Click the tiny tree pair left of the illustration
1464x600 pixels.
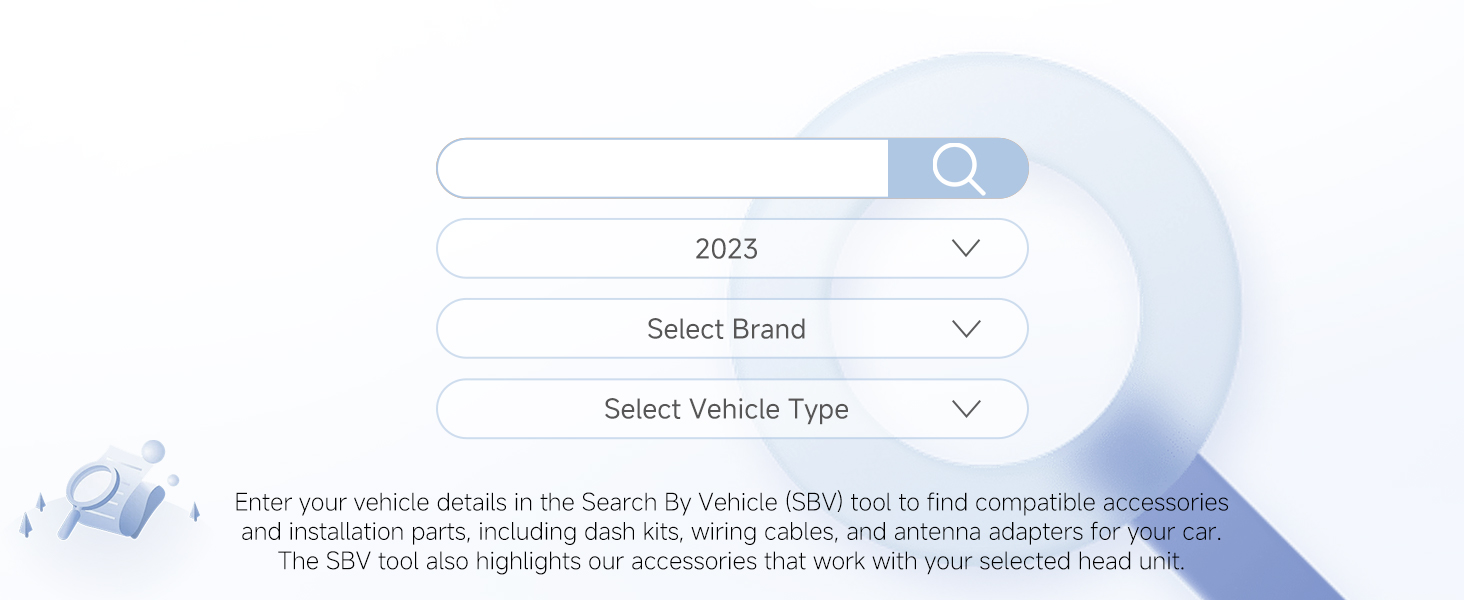pos(33,515)
